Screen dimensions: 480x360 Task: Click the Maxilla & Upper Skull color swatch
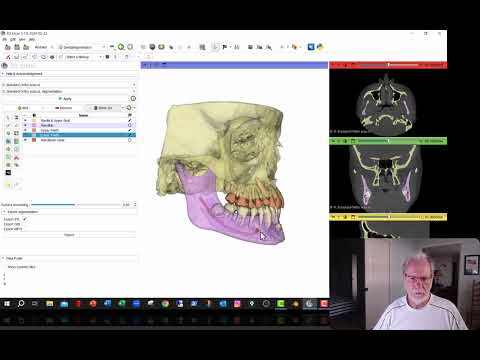coord(34,120)
